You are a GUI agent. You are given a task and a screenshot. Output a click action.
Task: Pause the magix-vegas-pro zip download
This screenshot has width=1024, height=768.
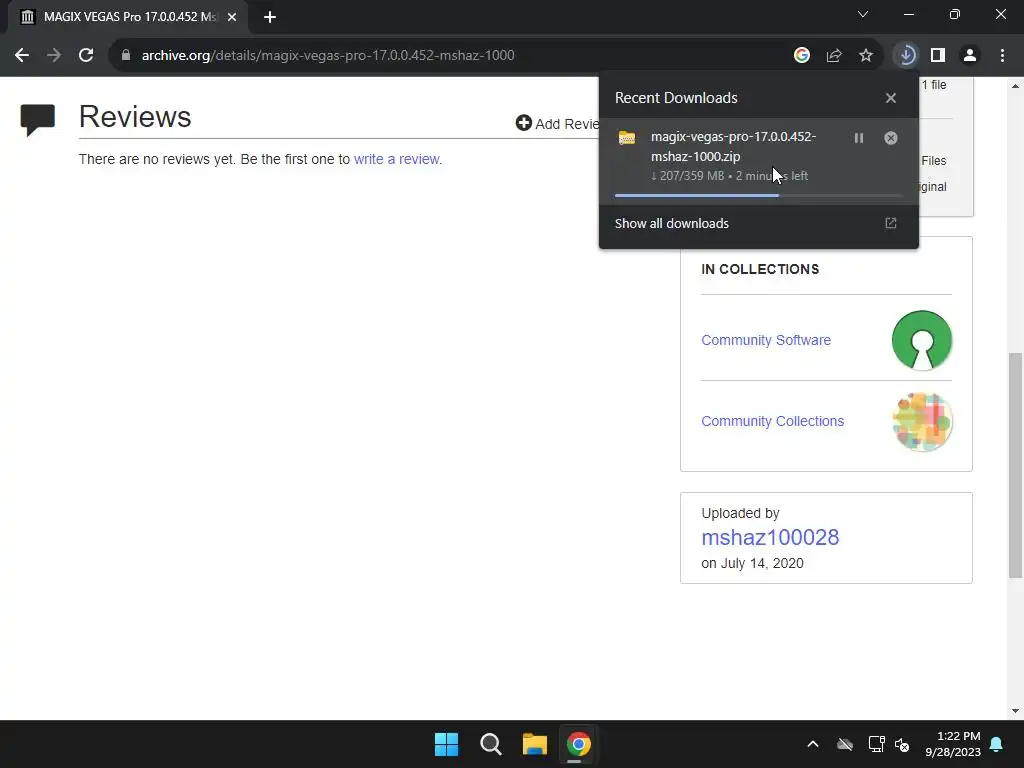[859, 138]
